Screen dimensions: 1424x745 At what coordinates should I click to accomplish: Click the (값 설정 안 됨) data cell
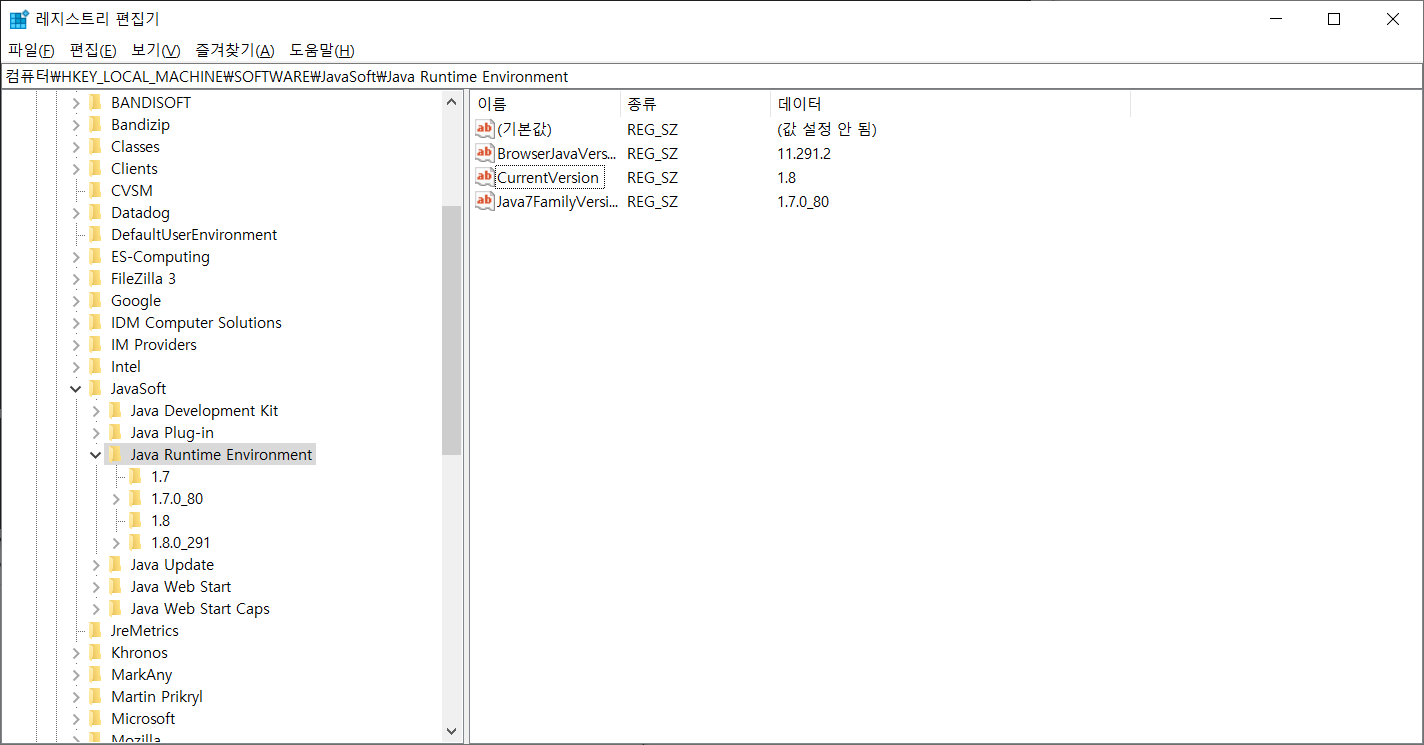(827, 129)
